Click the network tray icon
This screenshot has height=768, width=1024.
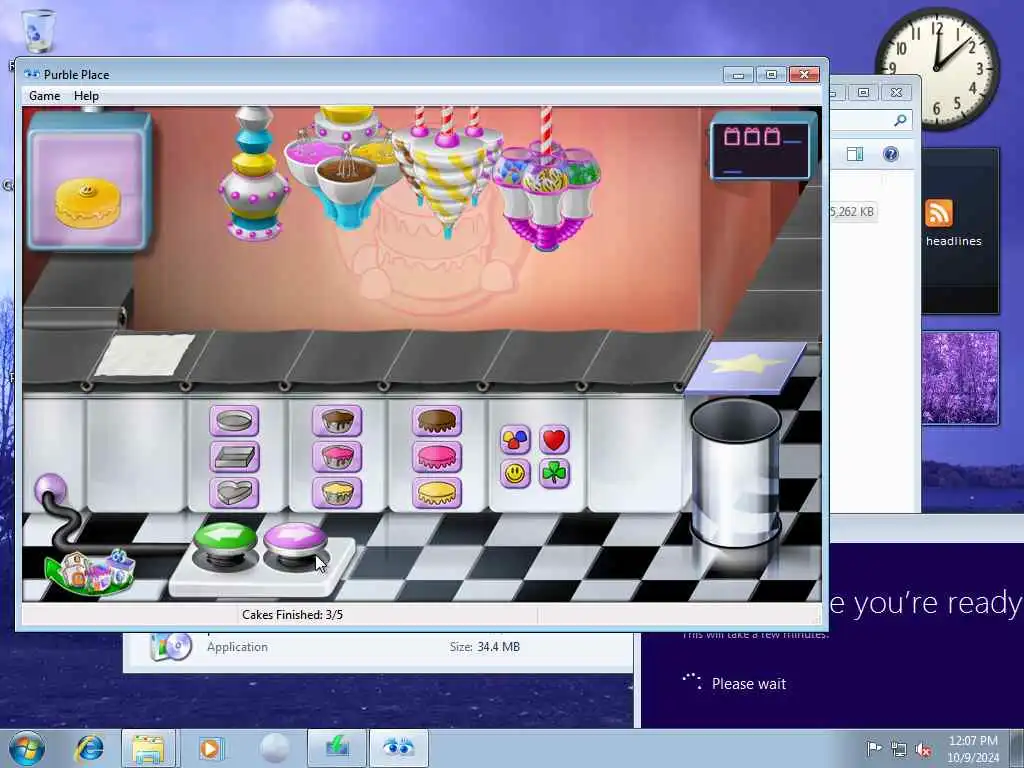pyautogui.click(x=899, y=749)
